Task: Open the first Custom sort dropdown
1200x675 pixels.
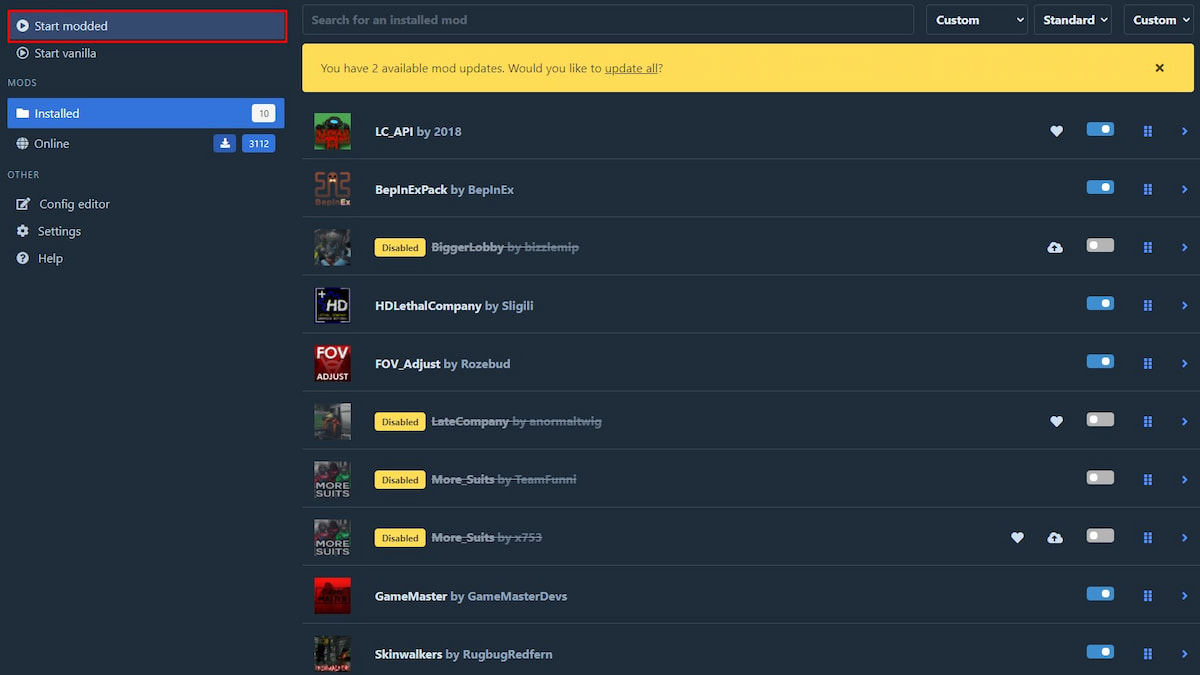Action: [x=976, y=20]
